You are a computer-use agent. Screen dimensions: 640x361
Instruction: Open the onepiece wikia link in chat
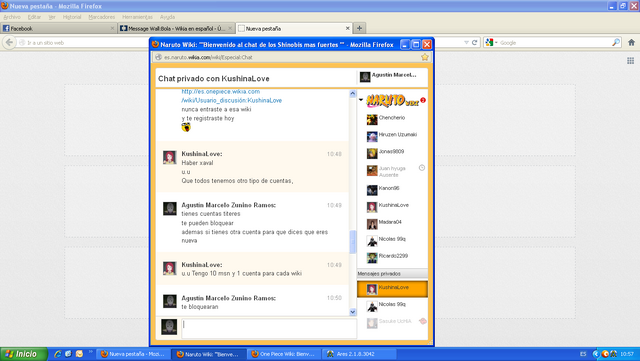tap(231, 96)
